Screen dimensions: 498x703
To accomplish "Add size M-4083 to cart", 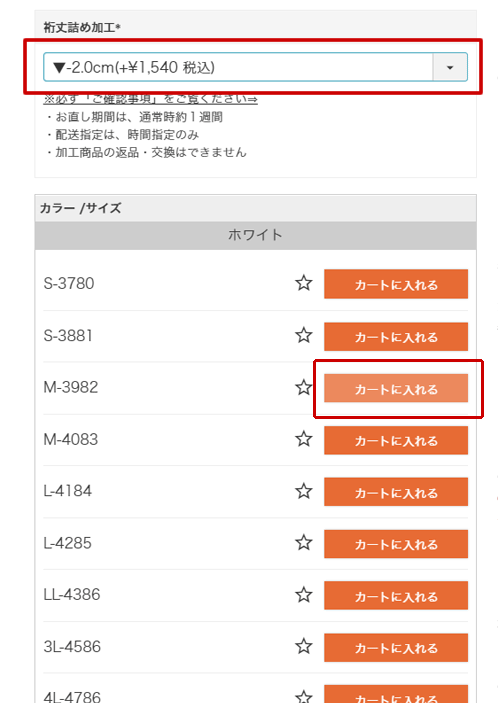I will point(396,440).
